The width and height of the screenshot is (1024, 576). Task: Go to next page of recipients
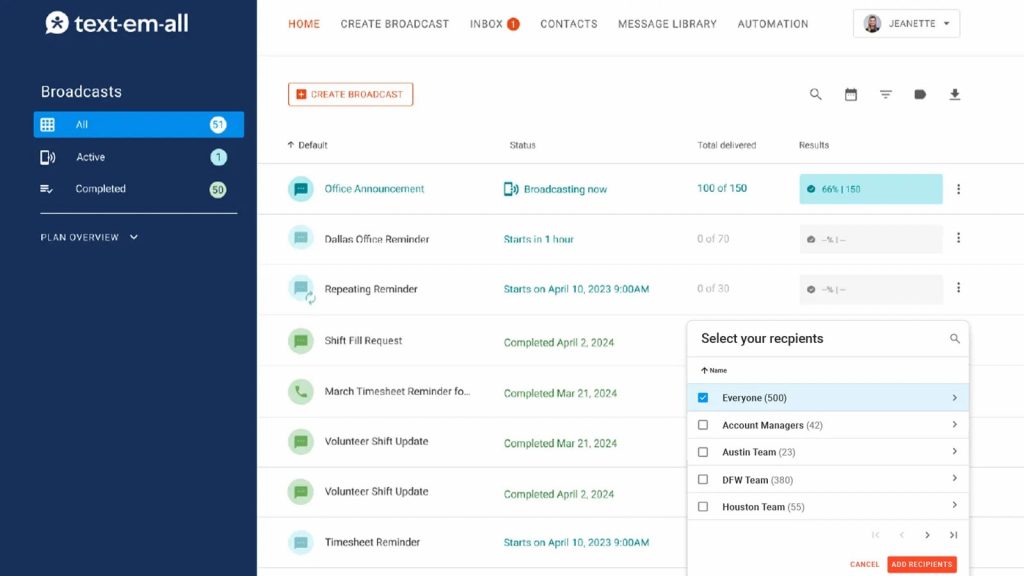(927, 535)
